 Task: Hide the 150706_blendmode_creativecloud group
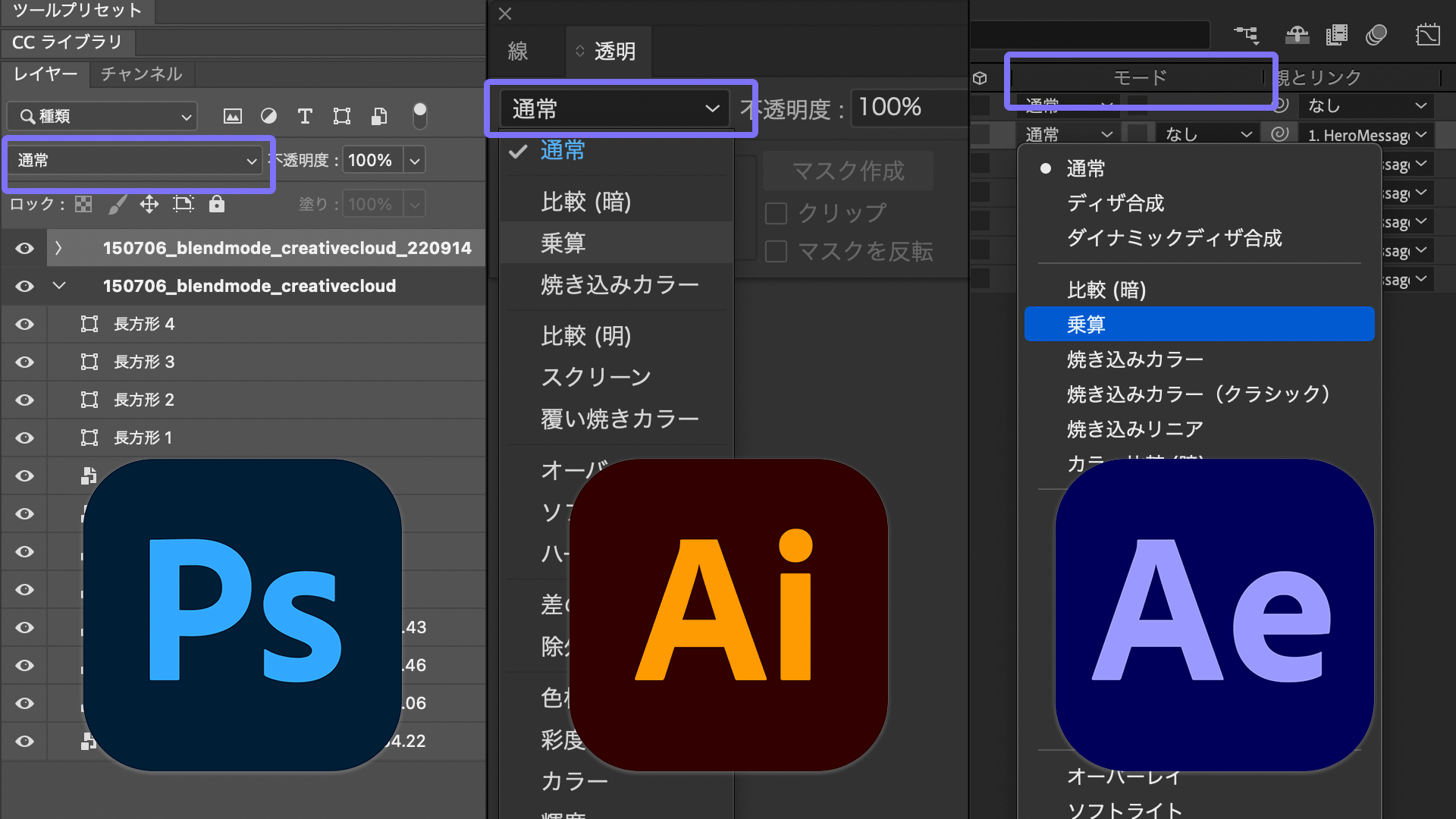(x=24, y=286)
